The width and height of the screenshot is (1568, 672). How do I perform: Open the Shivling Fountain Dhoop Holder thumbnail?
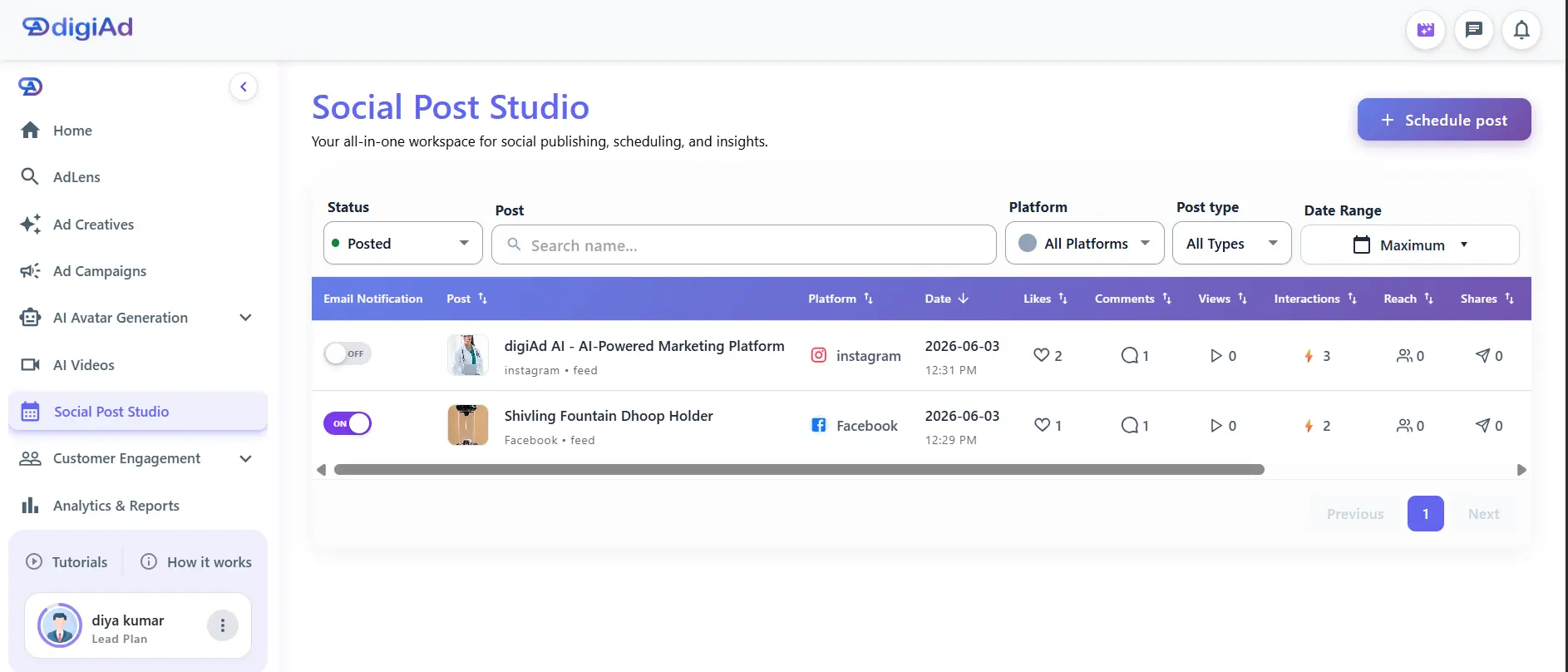(468, 425)
